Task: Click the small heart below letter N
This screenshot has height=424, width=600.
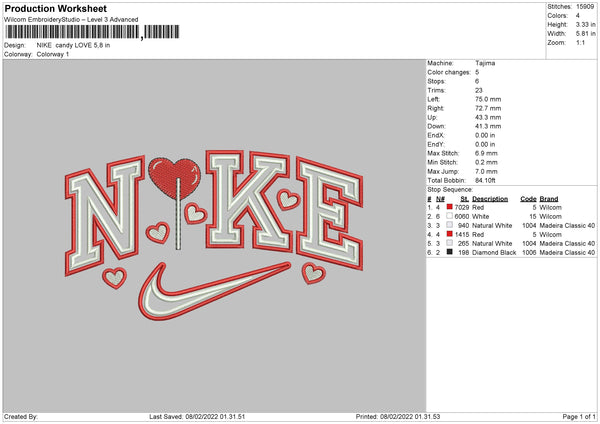Action: (114, 277)
